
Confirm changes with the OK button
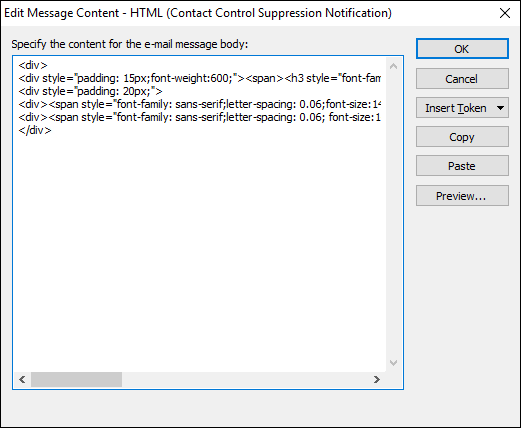pos(462,49)
